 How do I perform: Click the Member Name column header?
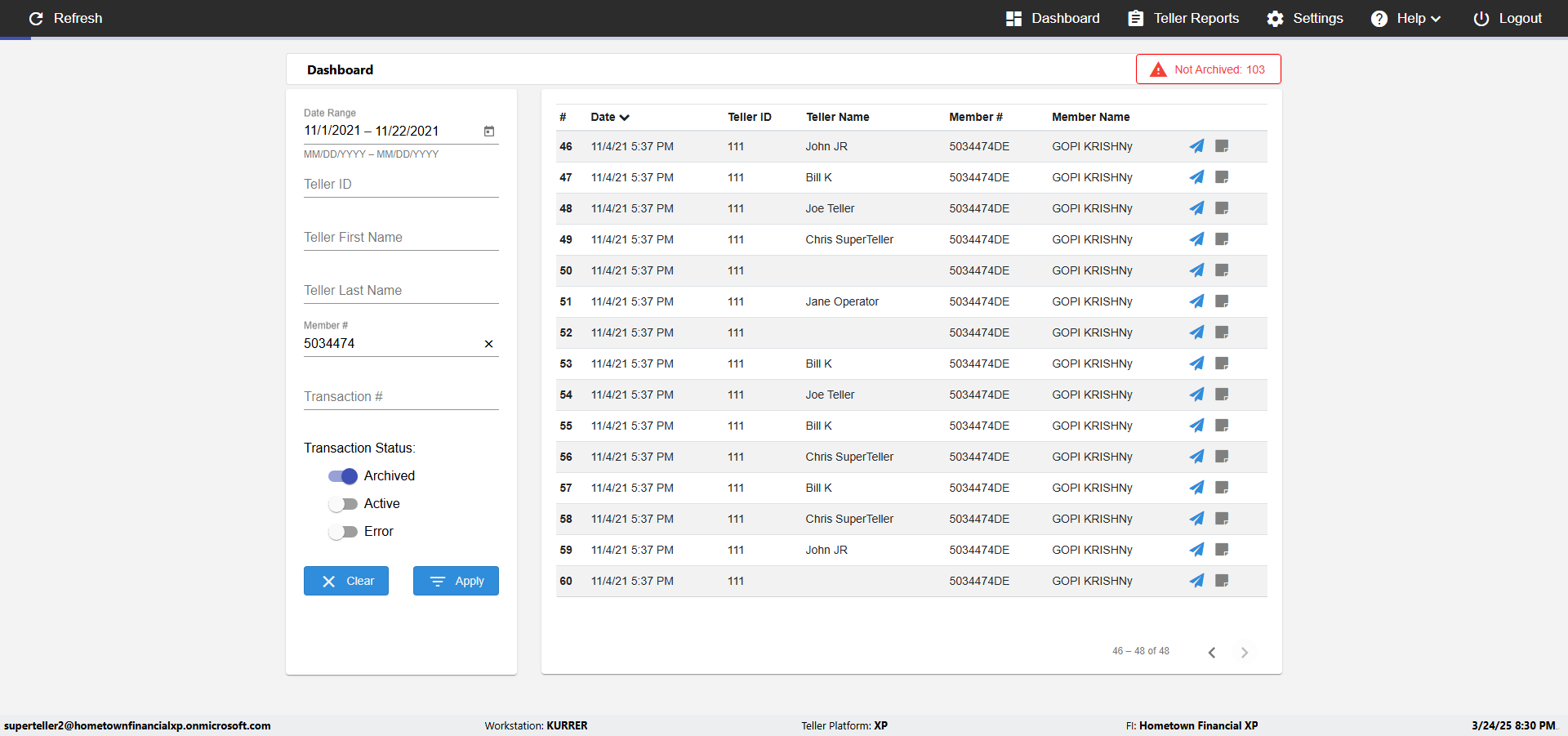point(1090,117)
